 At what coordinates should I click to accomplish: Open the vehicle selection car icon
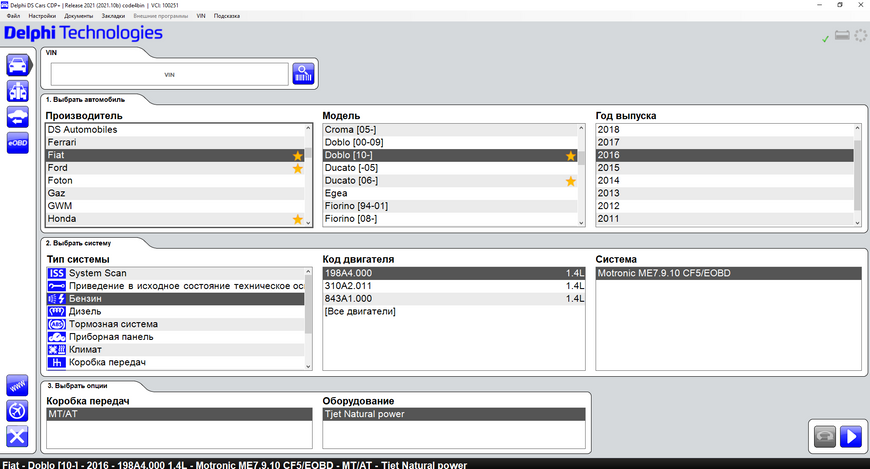click(18, 65)
